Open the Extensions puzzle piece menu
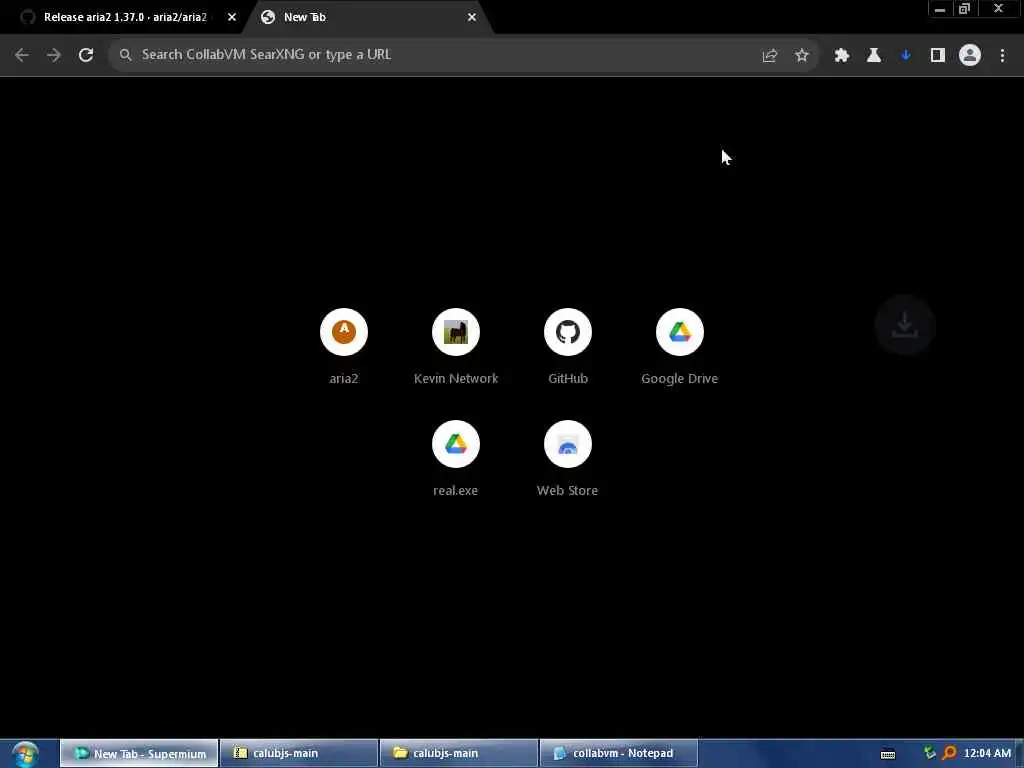This screenshot has width=1024, height=768. (841, 56)
